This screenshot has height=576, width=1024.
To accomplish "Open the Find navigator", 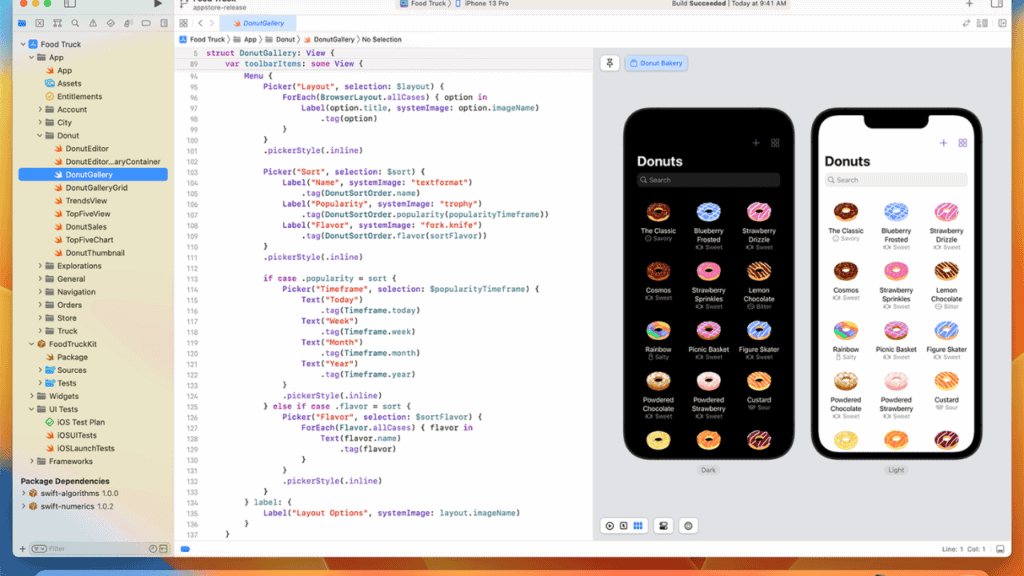I will tap(75, 23).
